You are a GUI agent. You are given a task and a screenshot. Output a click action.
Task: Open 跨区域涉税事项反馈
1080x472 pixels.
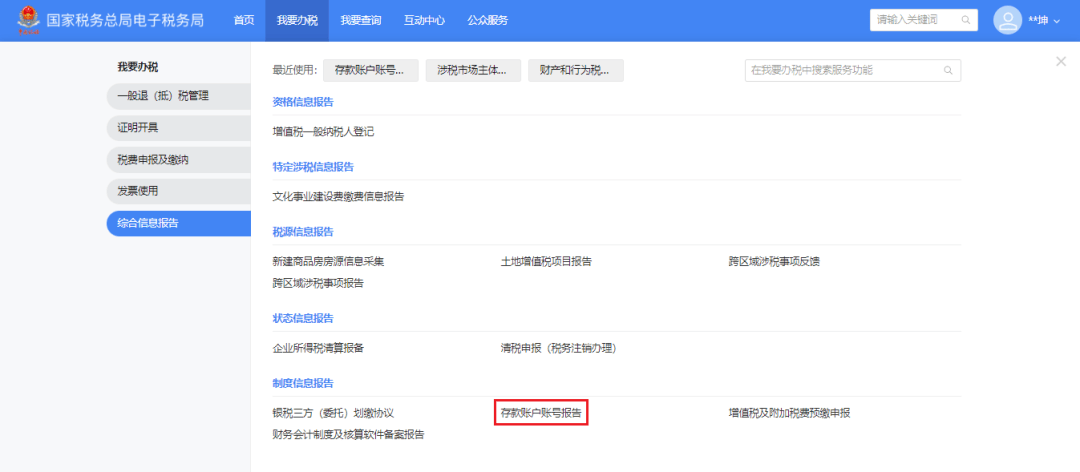coord(775,261)
